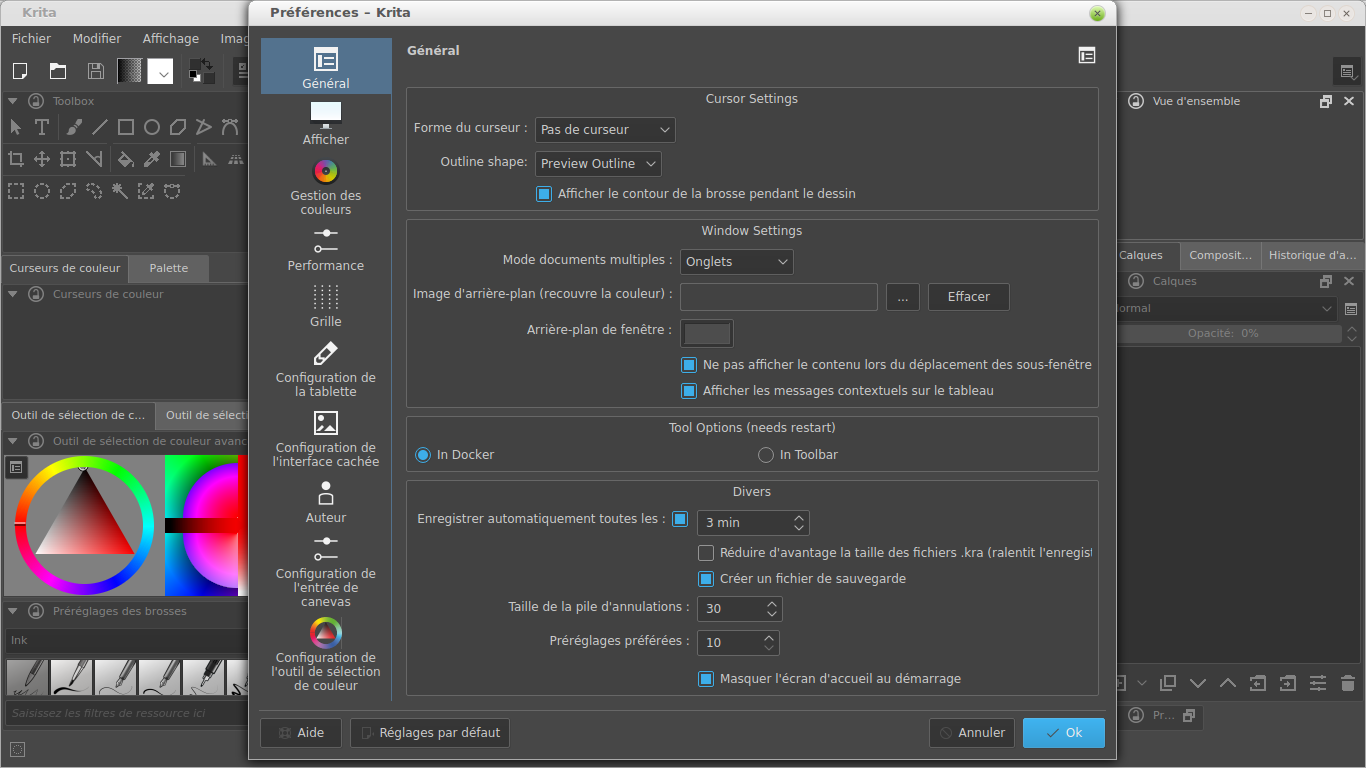Screen dimensions: 1366x768
Task: Open the Fichier menu
Action: click(31, 39)
